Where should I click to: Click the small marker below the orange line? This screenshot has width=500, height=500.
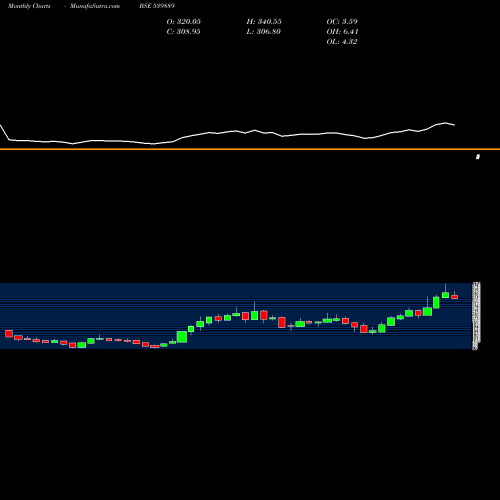point(478,157)
